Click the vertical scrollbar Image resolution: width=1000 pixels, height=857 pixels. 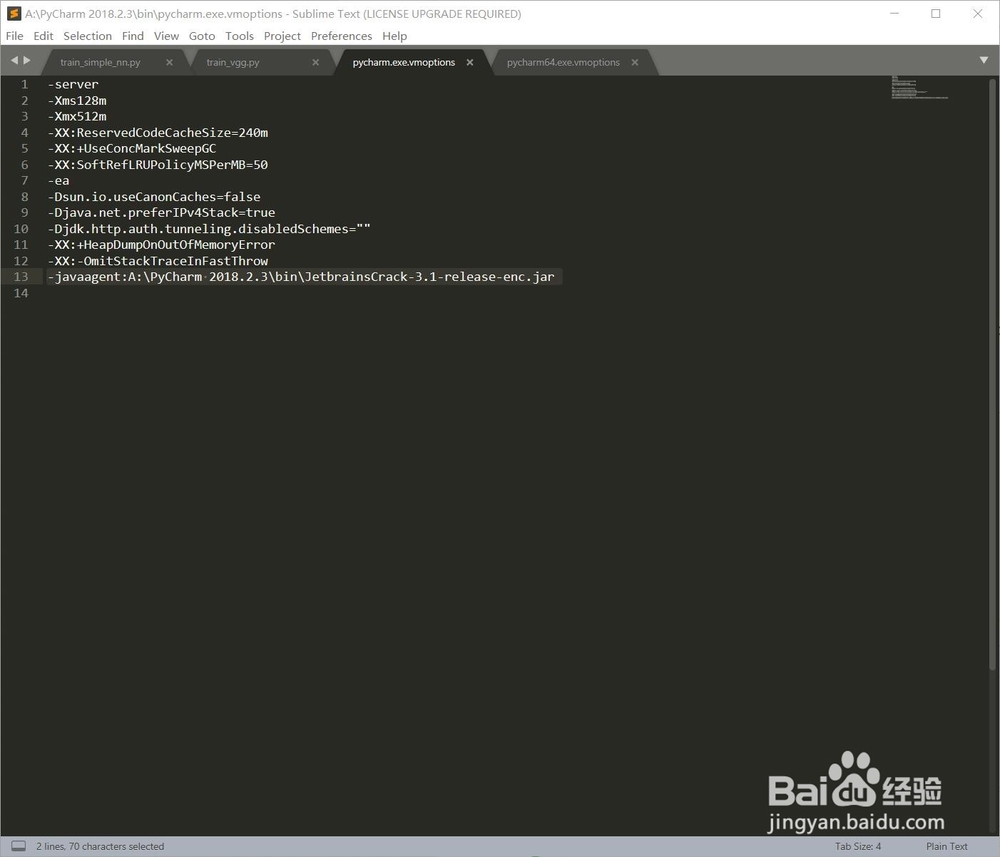click(x=992, y=374)
